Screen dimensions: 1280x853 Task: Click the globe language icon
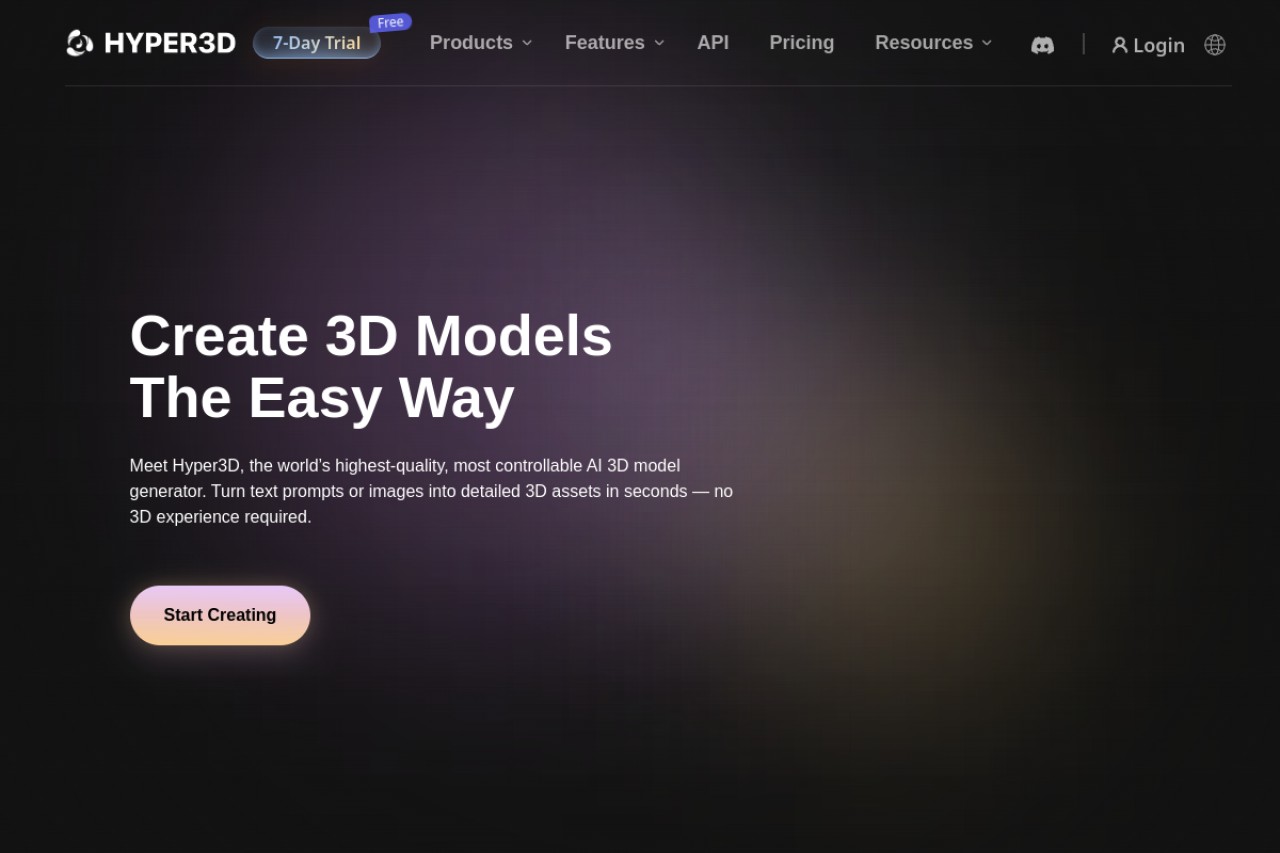[x=1215, y=45]
